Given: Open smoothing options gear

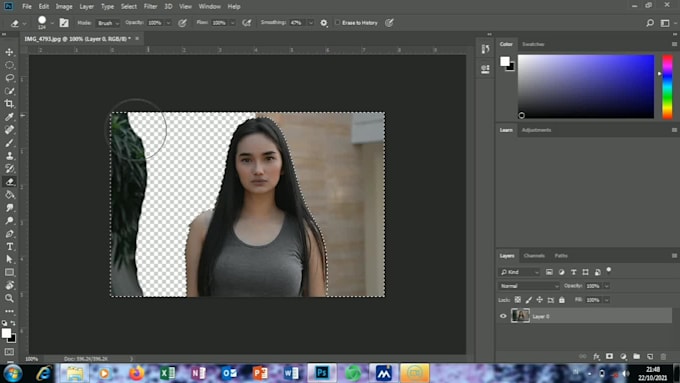Looking at the screenshot, I should click(324, 23).
